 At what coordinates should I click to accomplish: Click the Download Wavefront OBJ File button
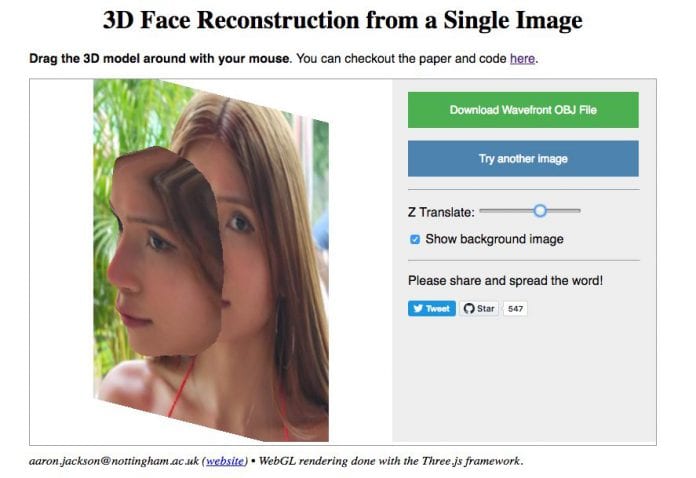523,110
